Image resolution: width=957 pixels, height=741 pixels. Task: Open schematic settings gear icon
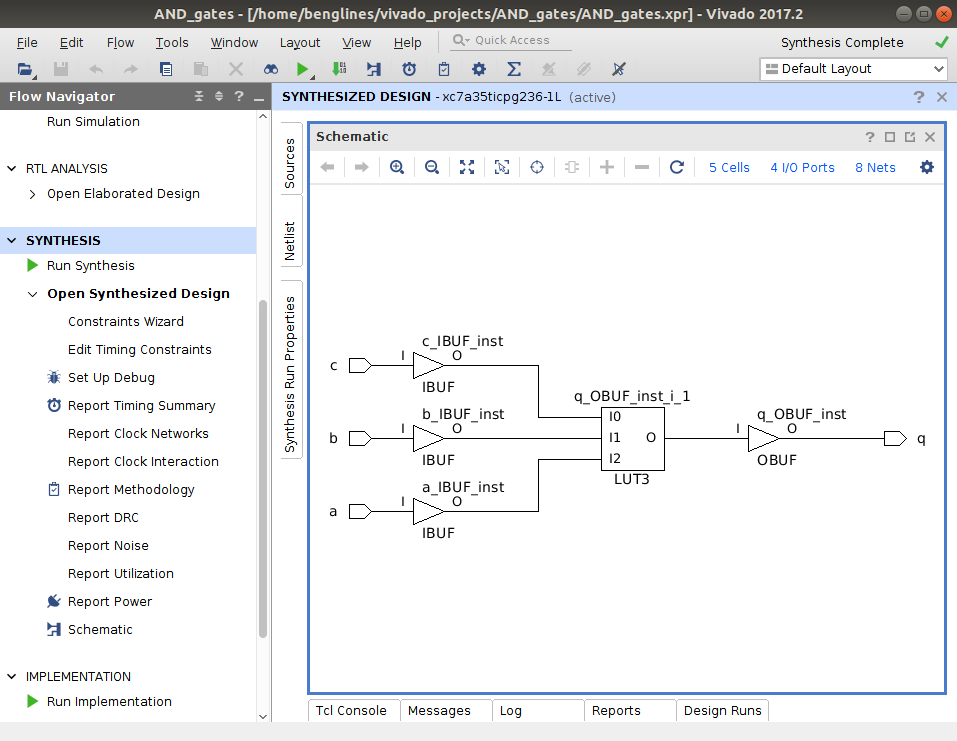[x=927, y=167]
